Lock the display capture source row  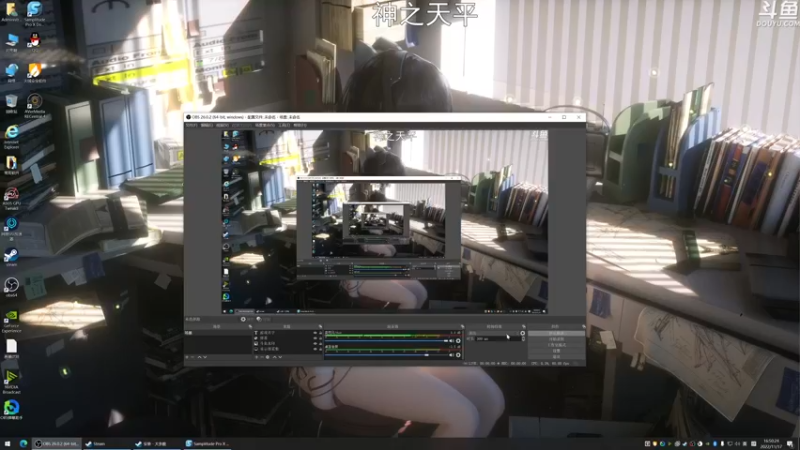pyautogui.click(x=320, y=349)
